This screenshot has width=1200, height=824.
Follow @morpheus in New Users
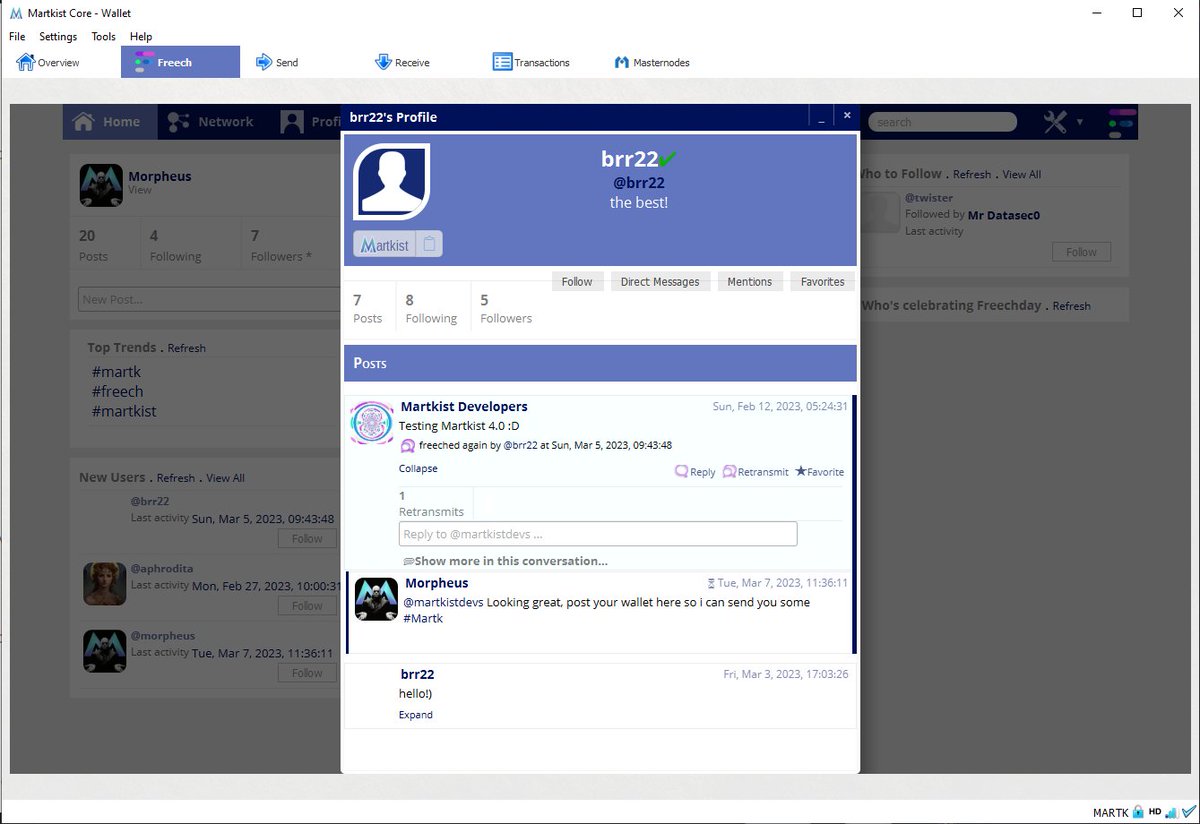tap(307, 673)
